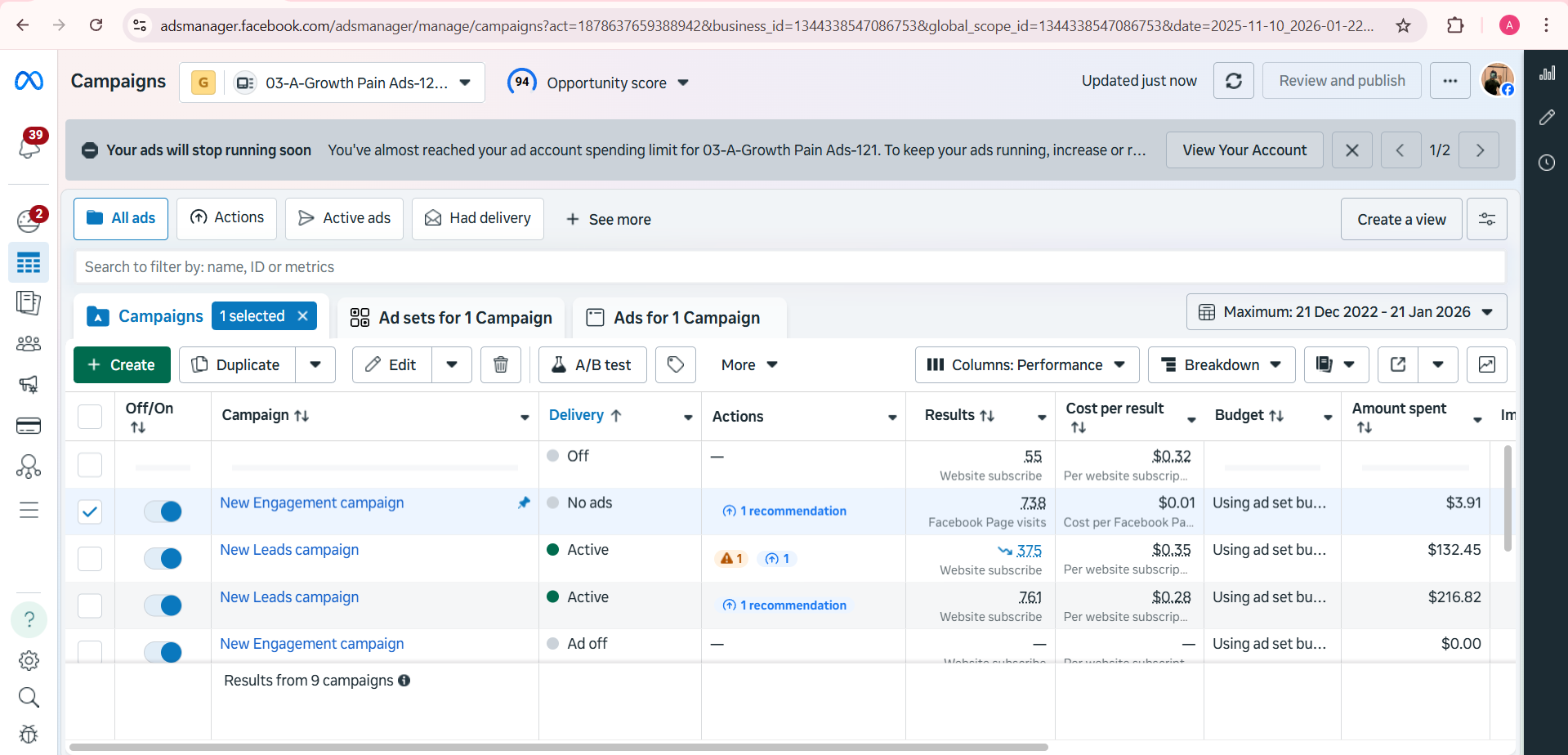The height and width of the screenshot is (755, 1568).
Task: Open the help question mark icon
Action: tap(29, 619)
